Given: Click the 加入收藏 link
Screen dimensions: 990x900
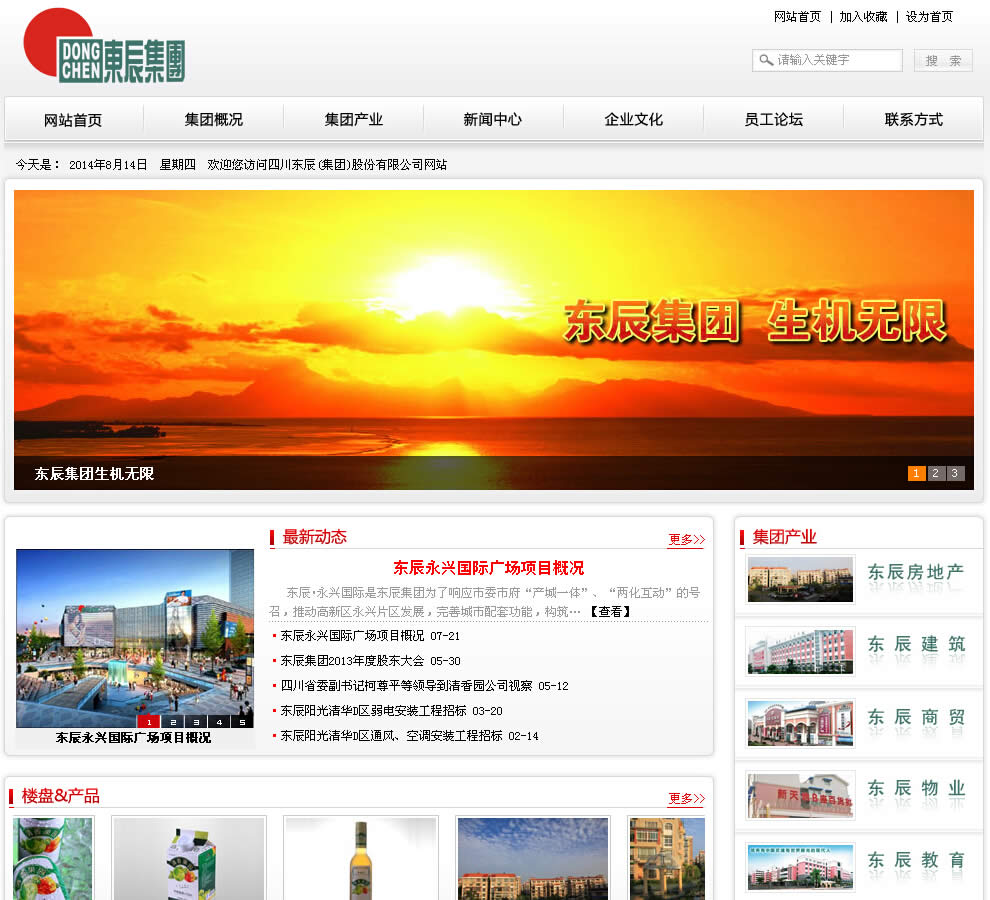Looking at the screenshot, I should [863, 17].
